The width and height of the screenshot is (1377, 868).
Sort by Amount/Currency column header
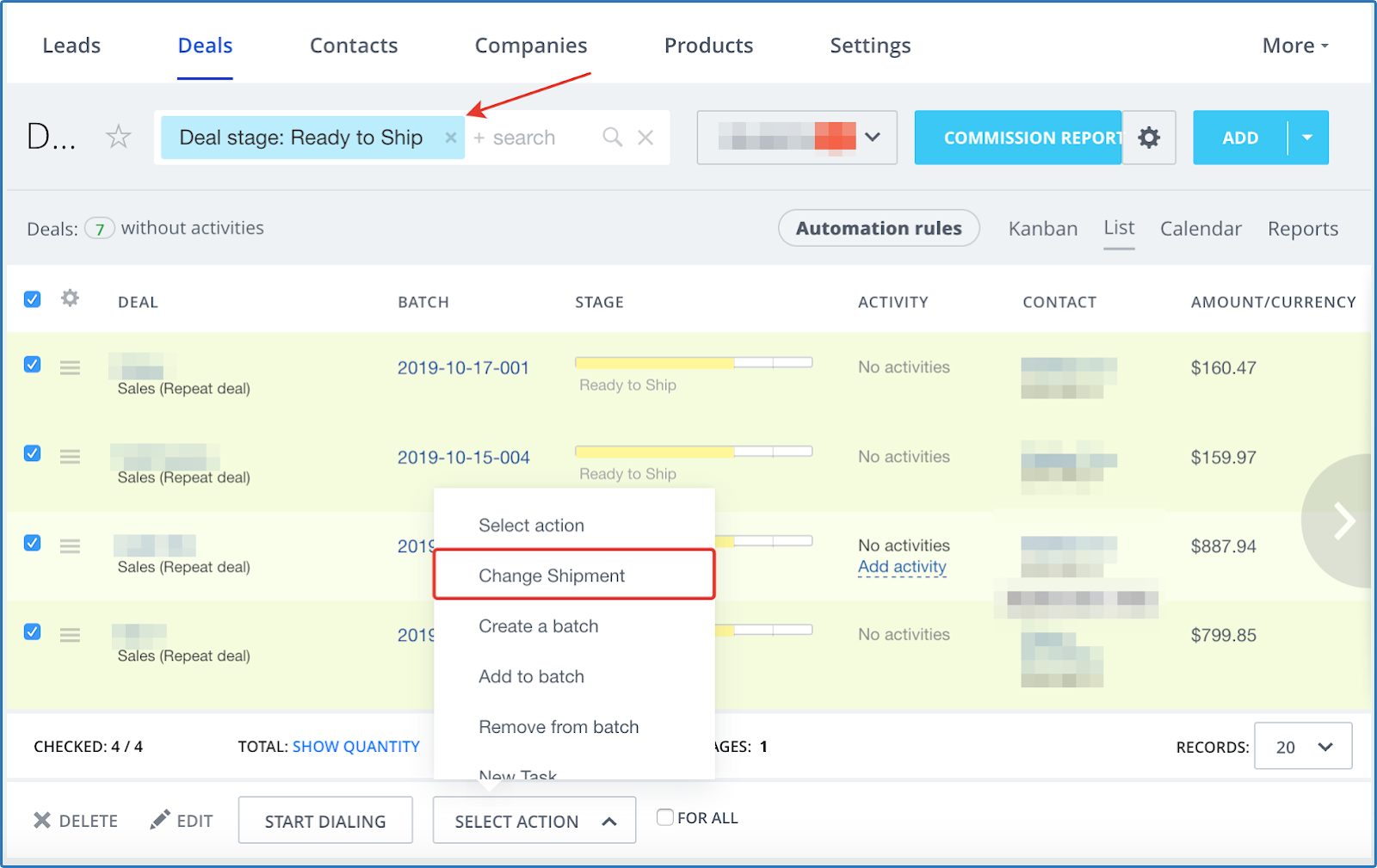(x=1273, y=302)
